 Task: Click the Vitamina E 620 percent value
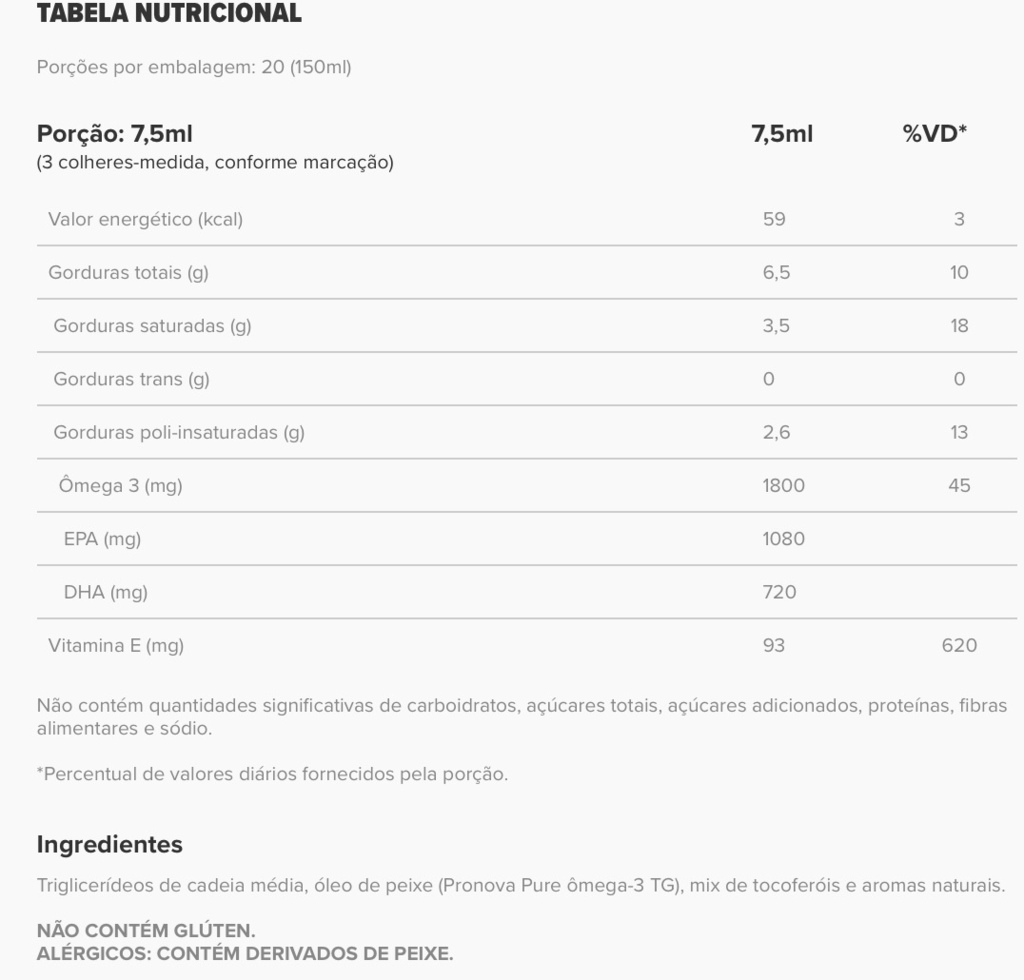(959, 646)
